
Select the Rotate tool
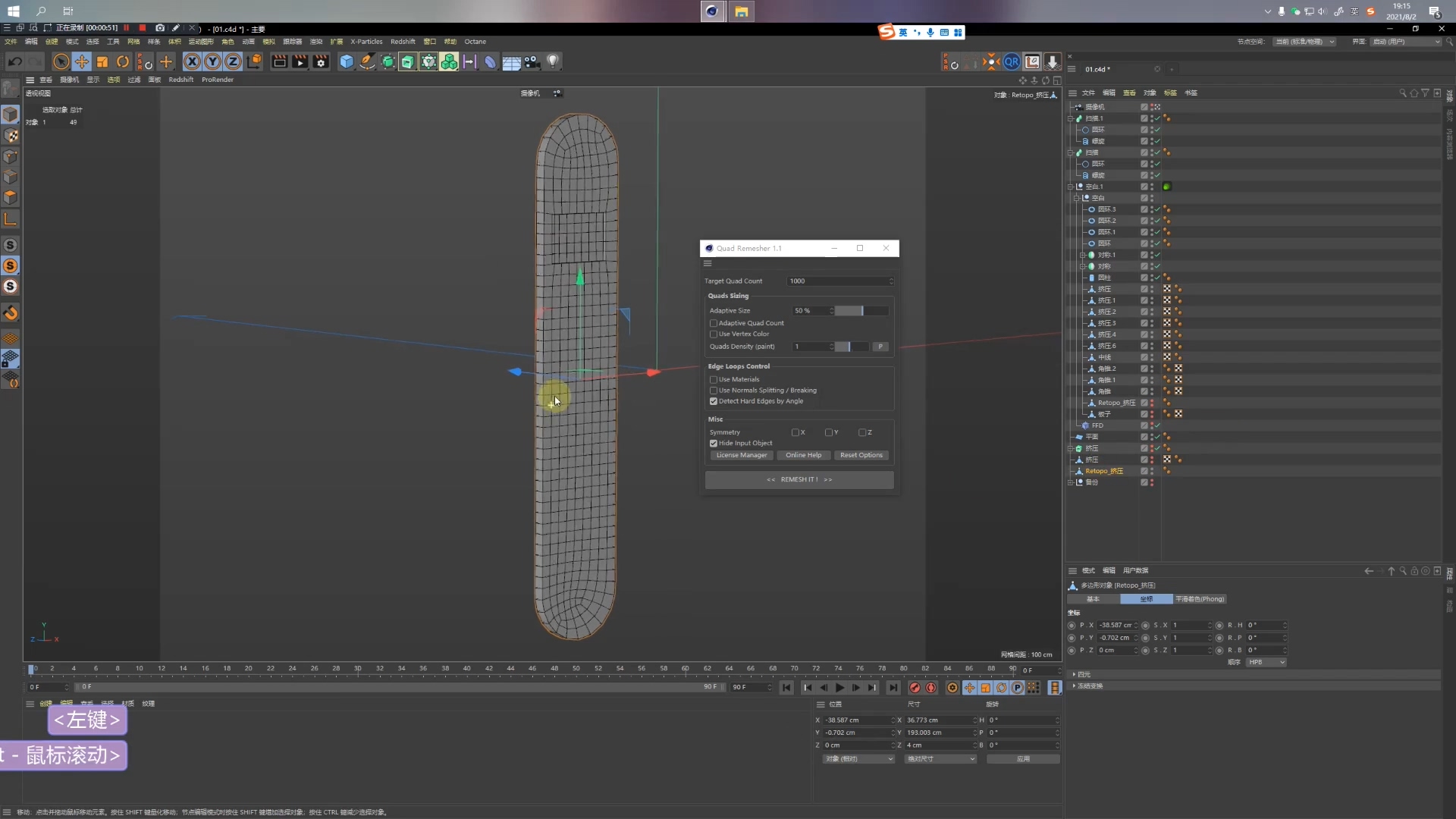123,61
